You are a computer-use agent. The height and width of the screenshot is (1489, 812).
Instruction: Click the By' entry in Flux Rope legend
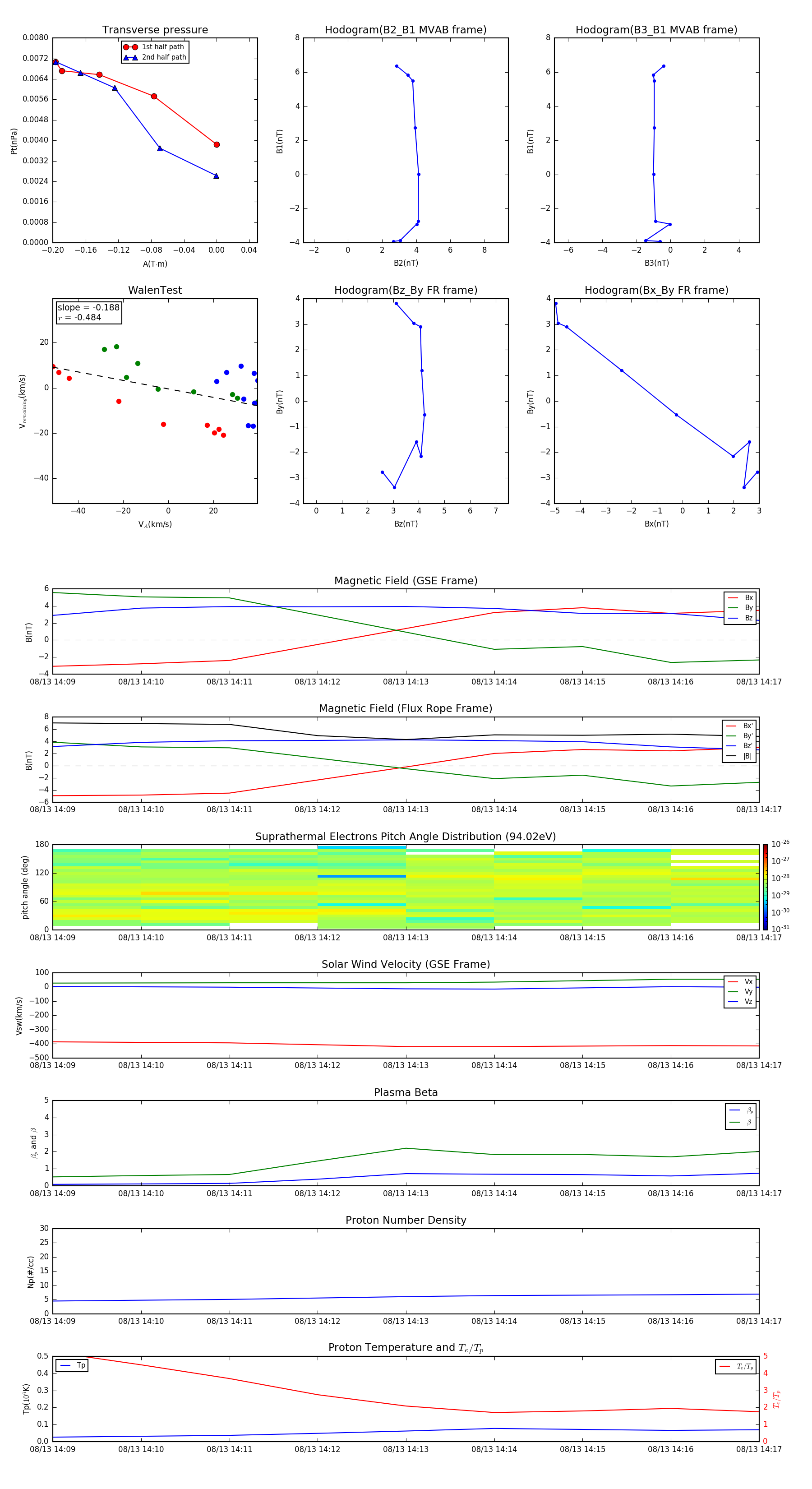coord(739,736)
